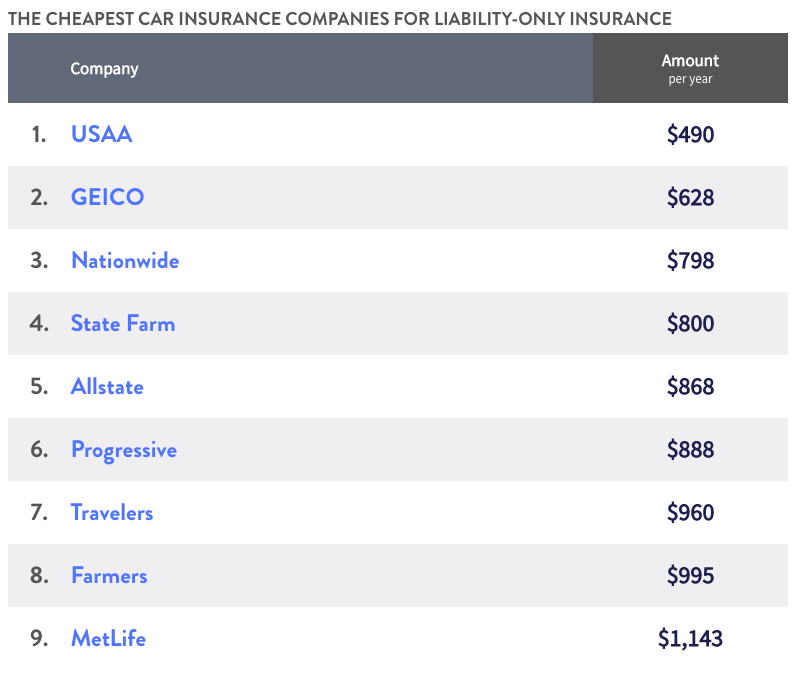800x684 pixels.
Task: Click the Farmers link
Action: (109, 575)
